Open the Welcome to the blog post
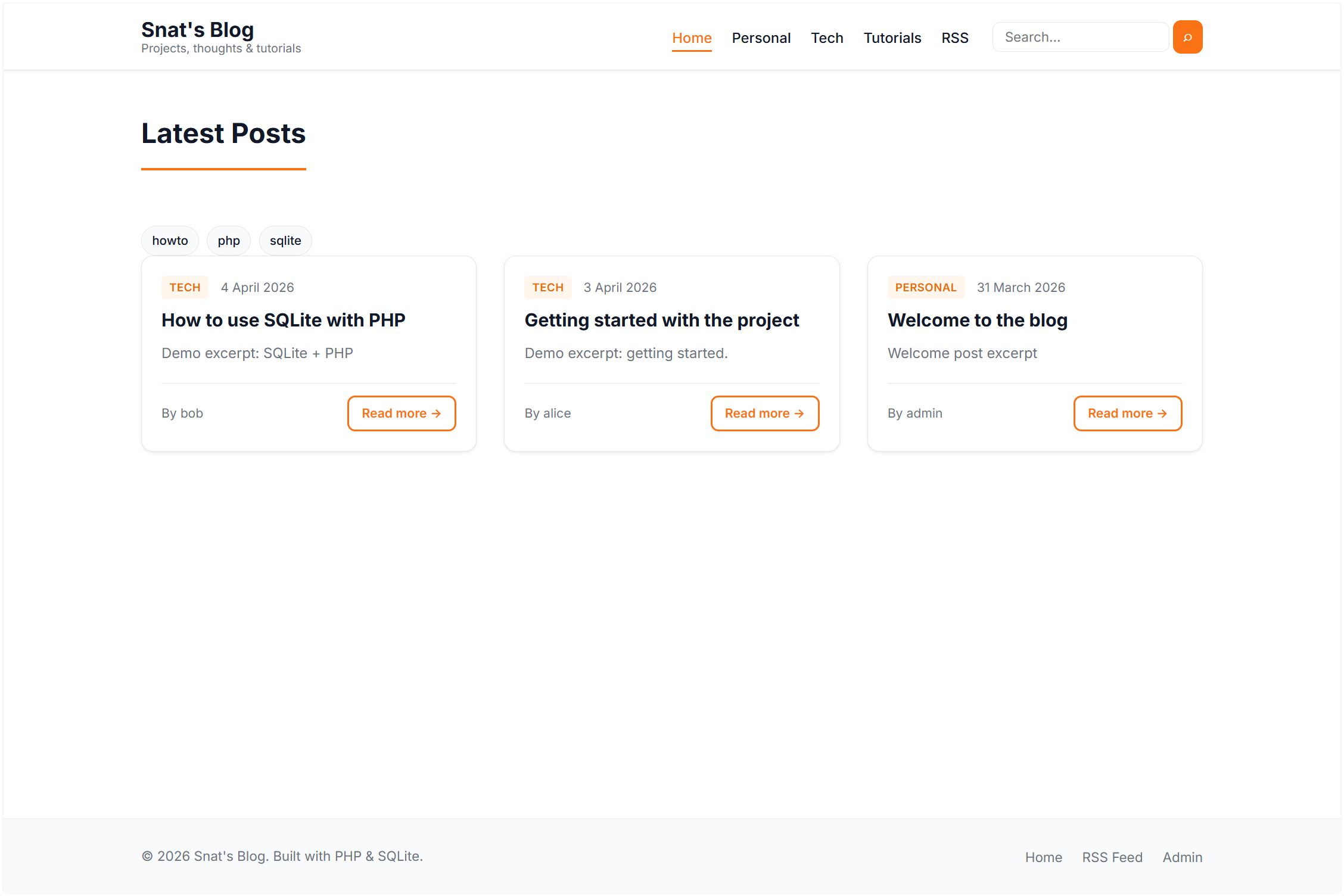 [978, 320]
